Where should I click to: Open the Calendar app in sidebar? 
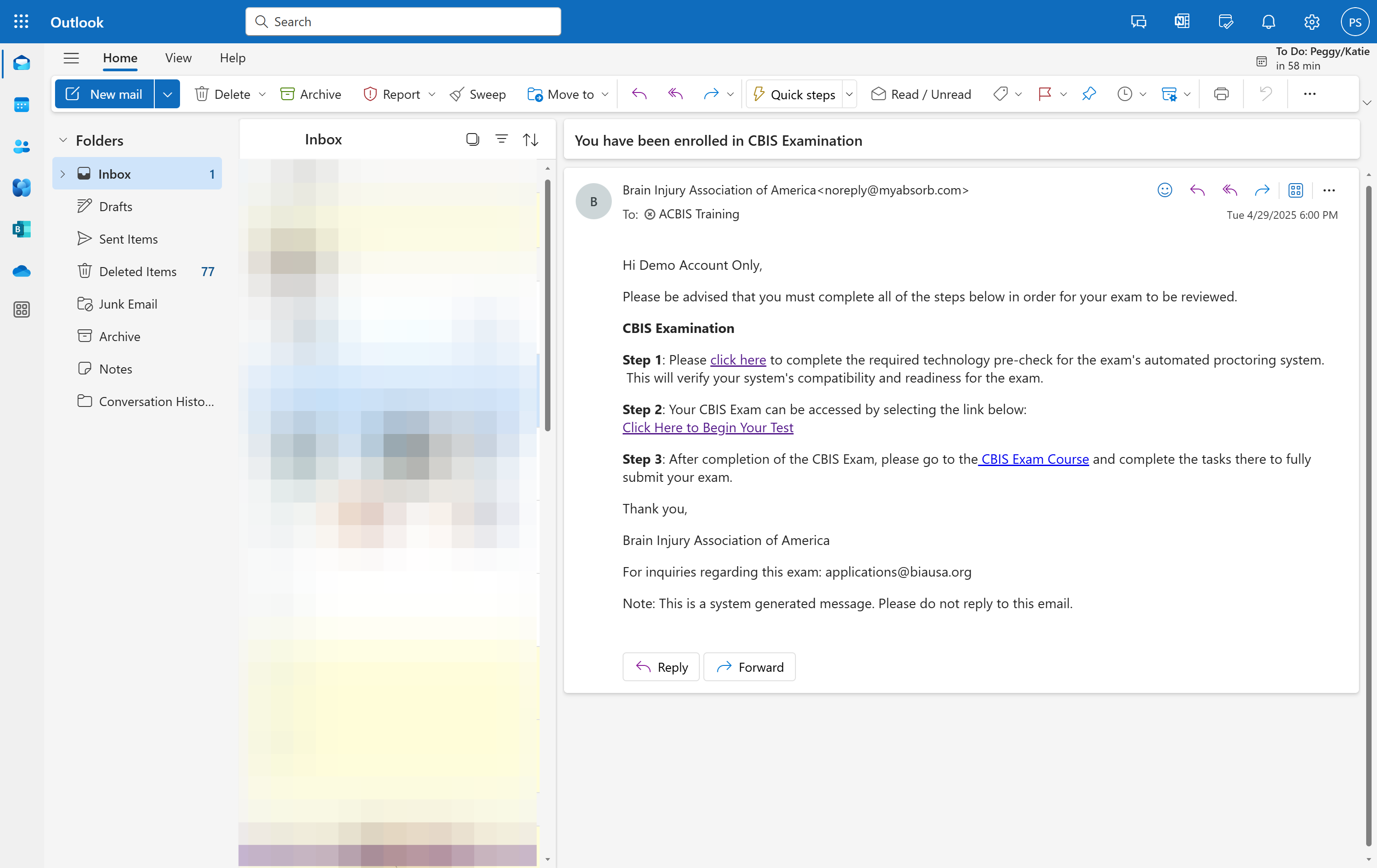21,105
